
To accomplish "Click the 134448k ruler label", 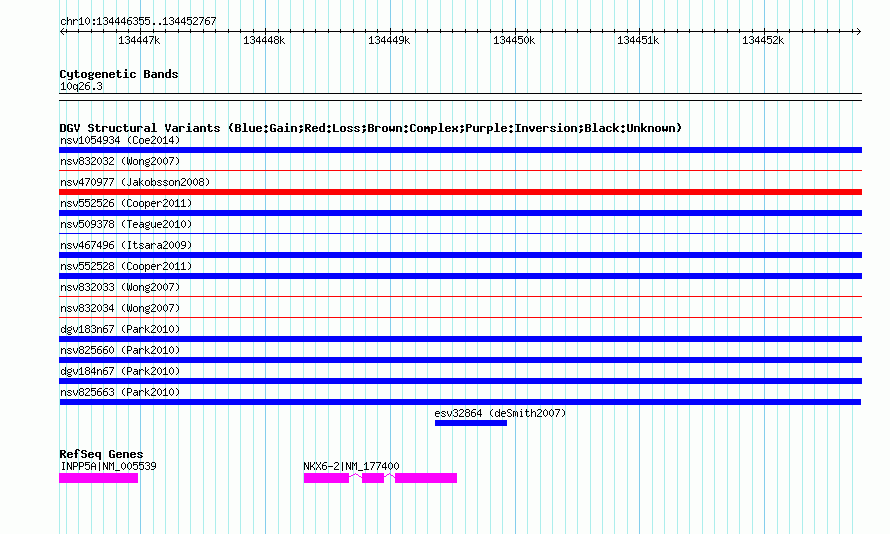I will click(264, 40).
